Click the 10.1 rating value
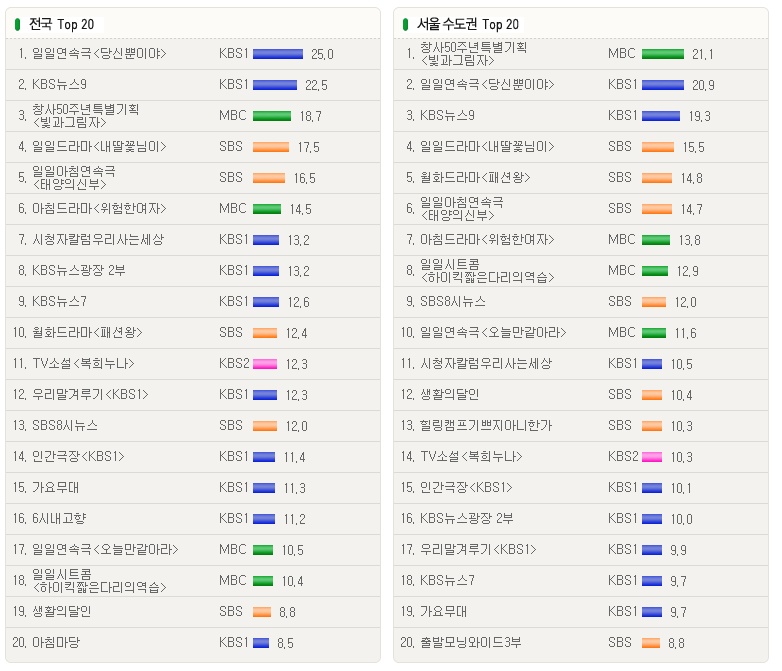Screen dimensions: 782x671 pyautogui.click(x=681, y=488)
